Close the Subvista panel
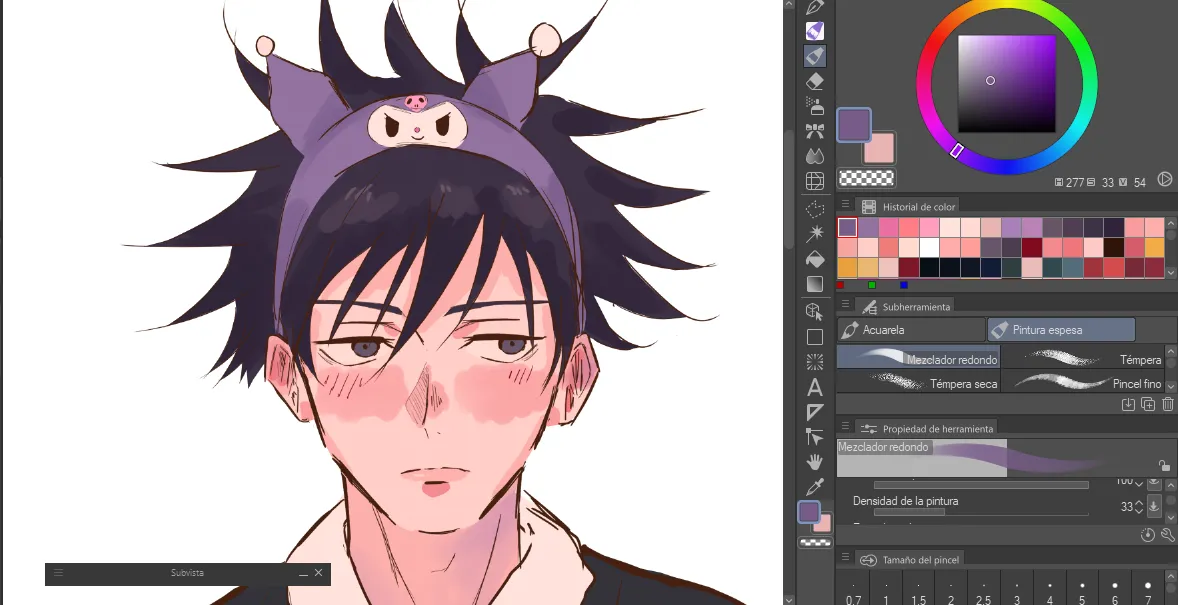This screenshot has width=1178, height=605. pyautogui.click(x=319, y=573)
